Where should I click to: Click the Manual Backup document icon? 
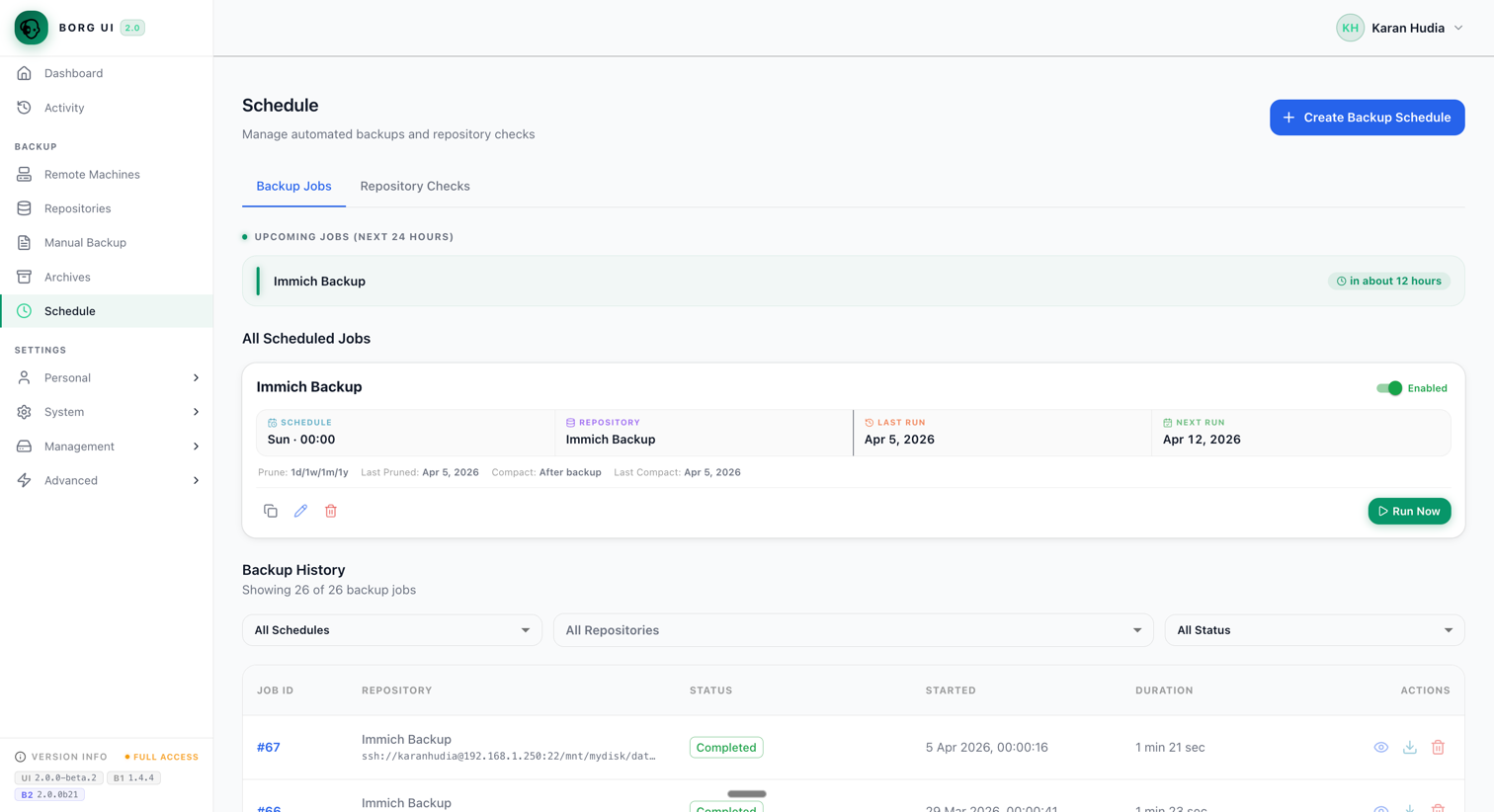coord(24,242)
